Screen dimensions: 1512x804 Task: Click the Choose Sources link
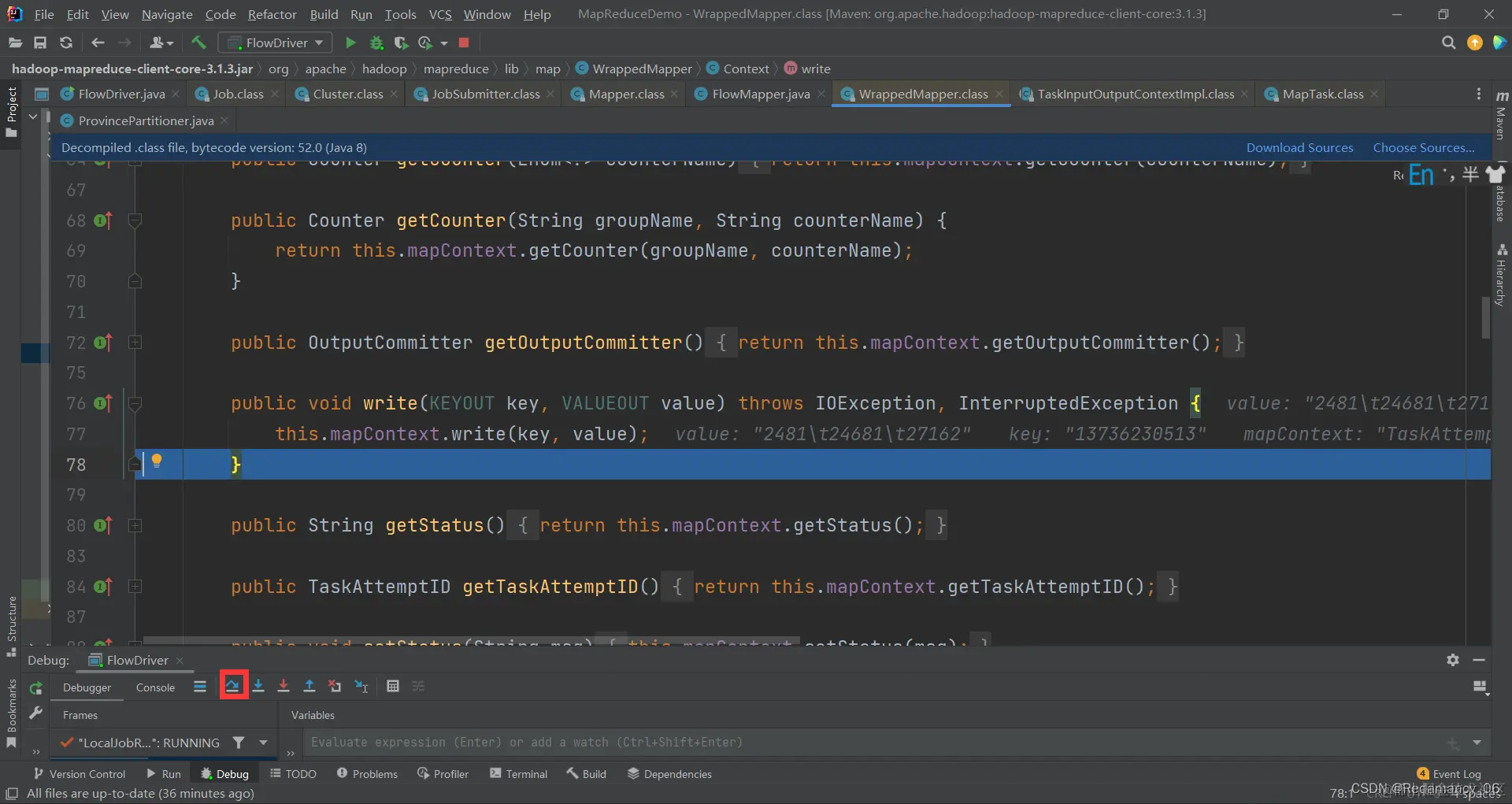click(1424, 147)
